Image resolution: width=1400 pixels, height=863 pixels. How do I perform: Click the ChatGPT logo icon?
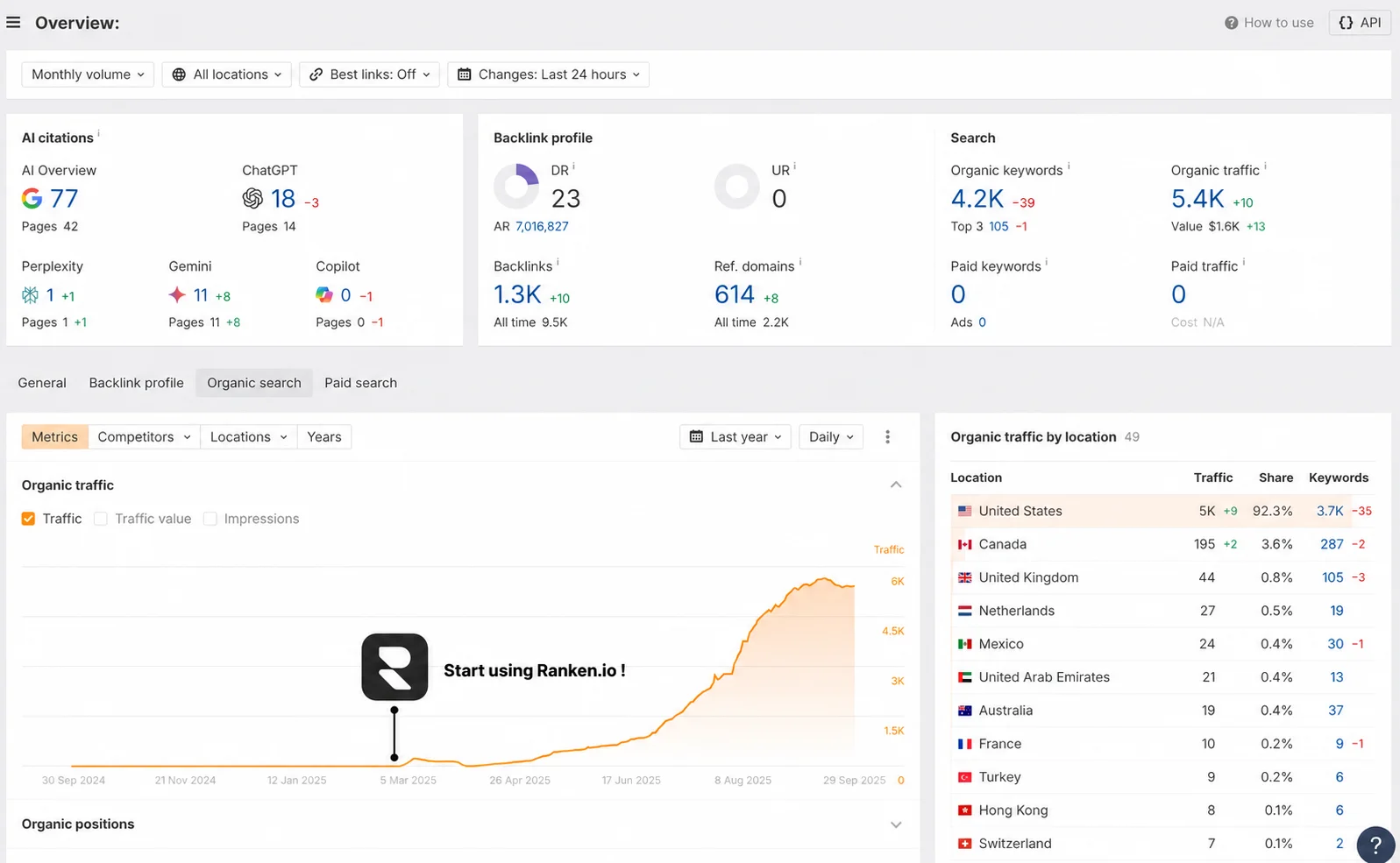pos(252,199)
